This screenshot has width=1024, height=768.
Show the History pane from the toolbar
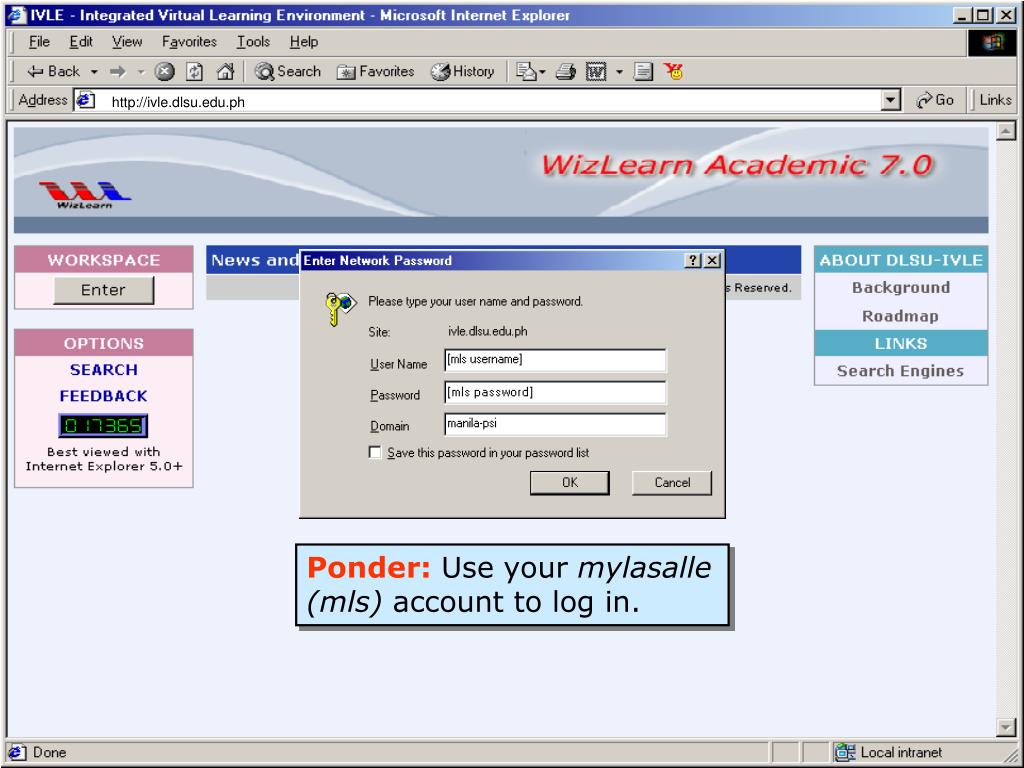pos(462,71)
